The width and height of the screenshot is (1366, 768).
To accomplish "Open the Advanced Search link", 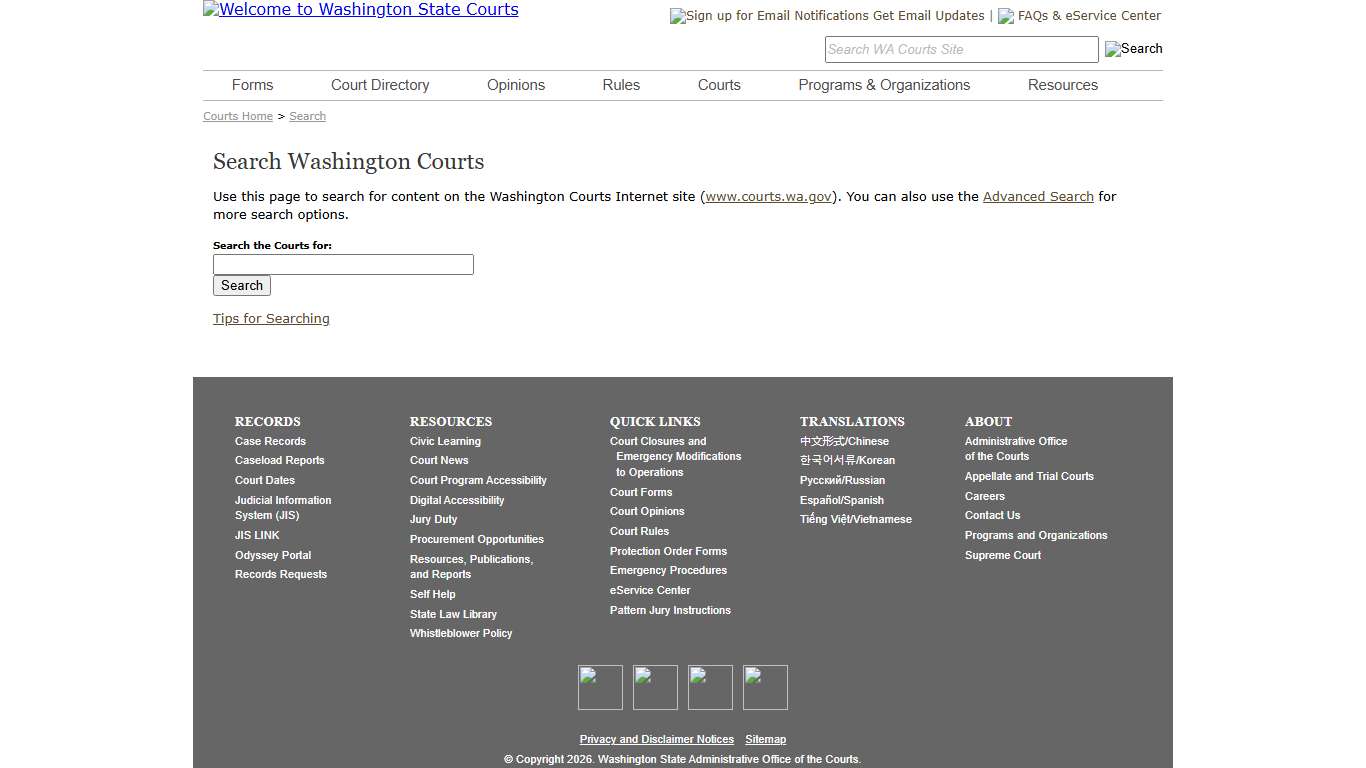I will pos(1038,196).
